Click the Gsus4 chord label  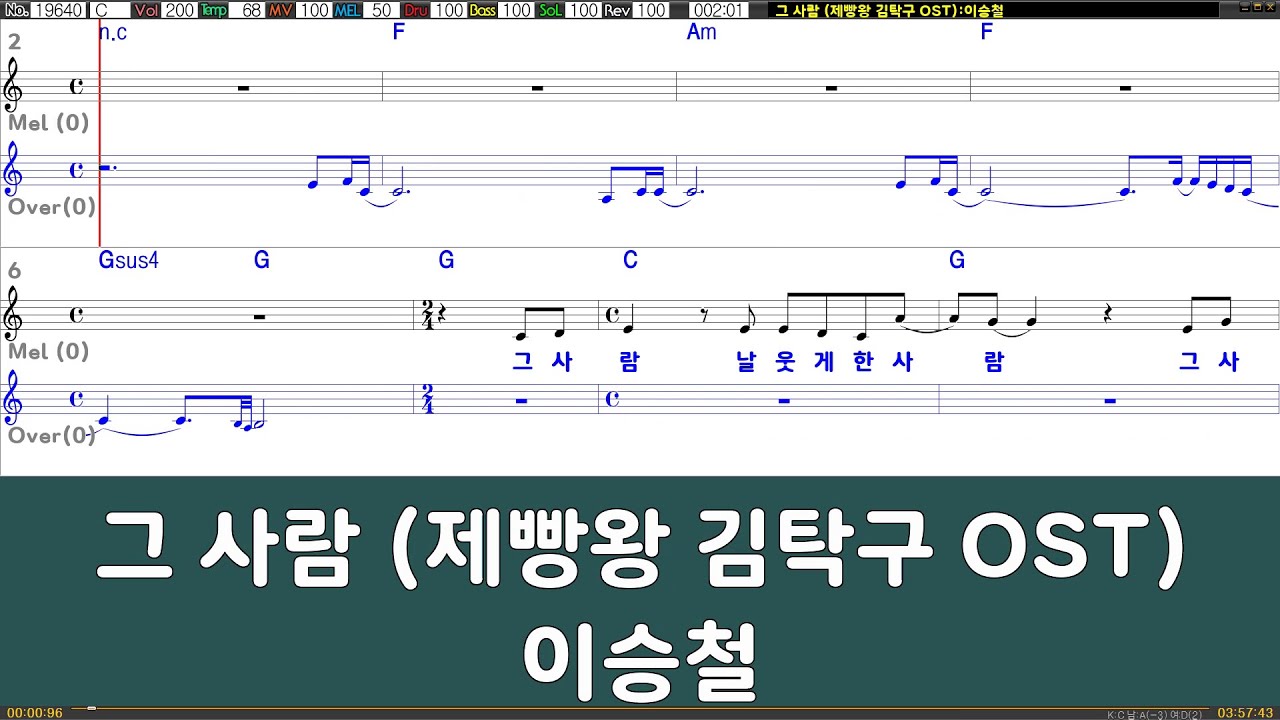129,261
